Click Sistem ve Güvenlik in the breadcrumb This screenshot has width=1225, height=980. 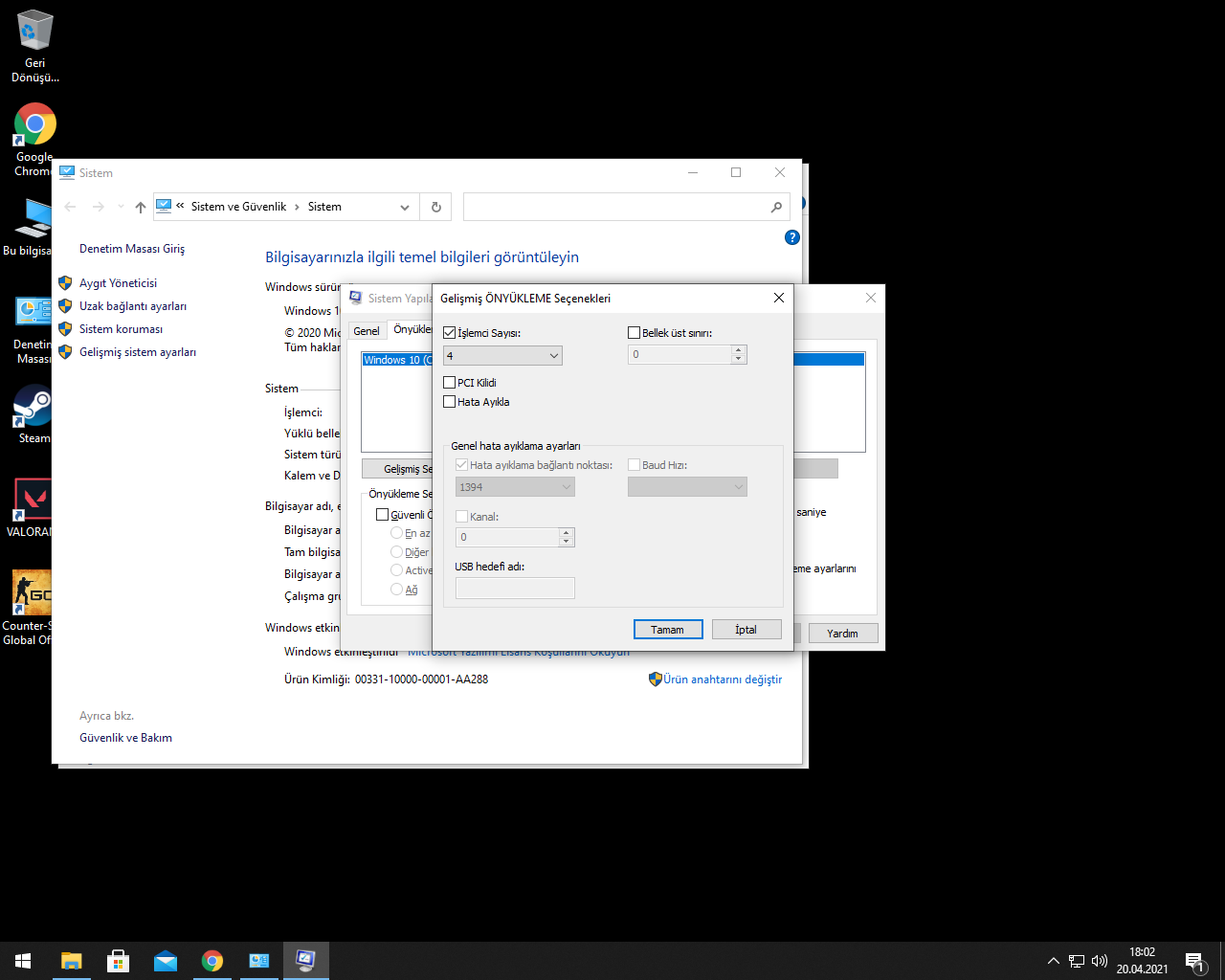[x=238, y=207]
